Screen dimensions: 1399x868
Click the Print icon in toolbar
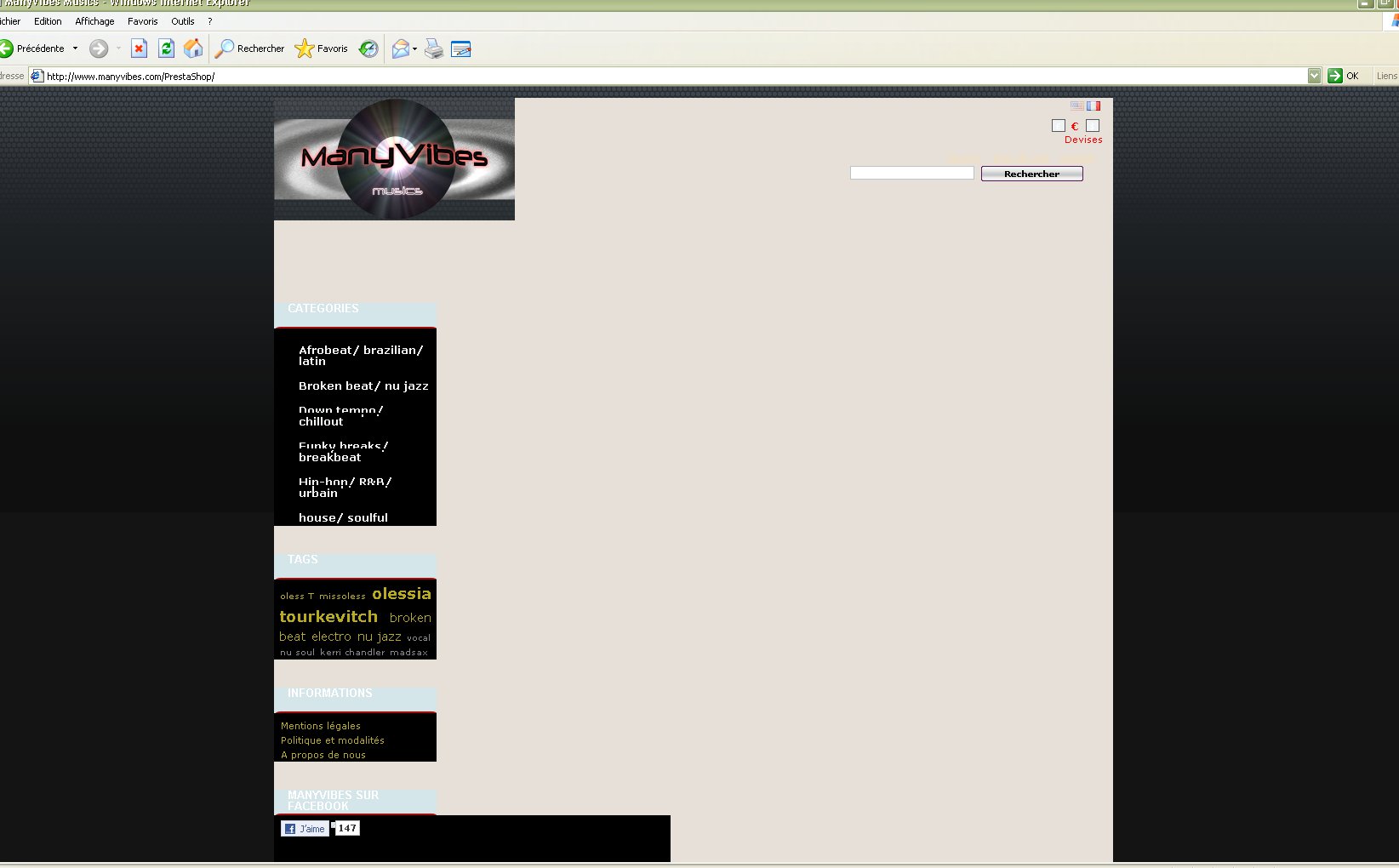tap(434, 49)
